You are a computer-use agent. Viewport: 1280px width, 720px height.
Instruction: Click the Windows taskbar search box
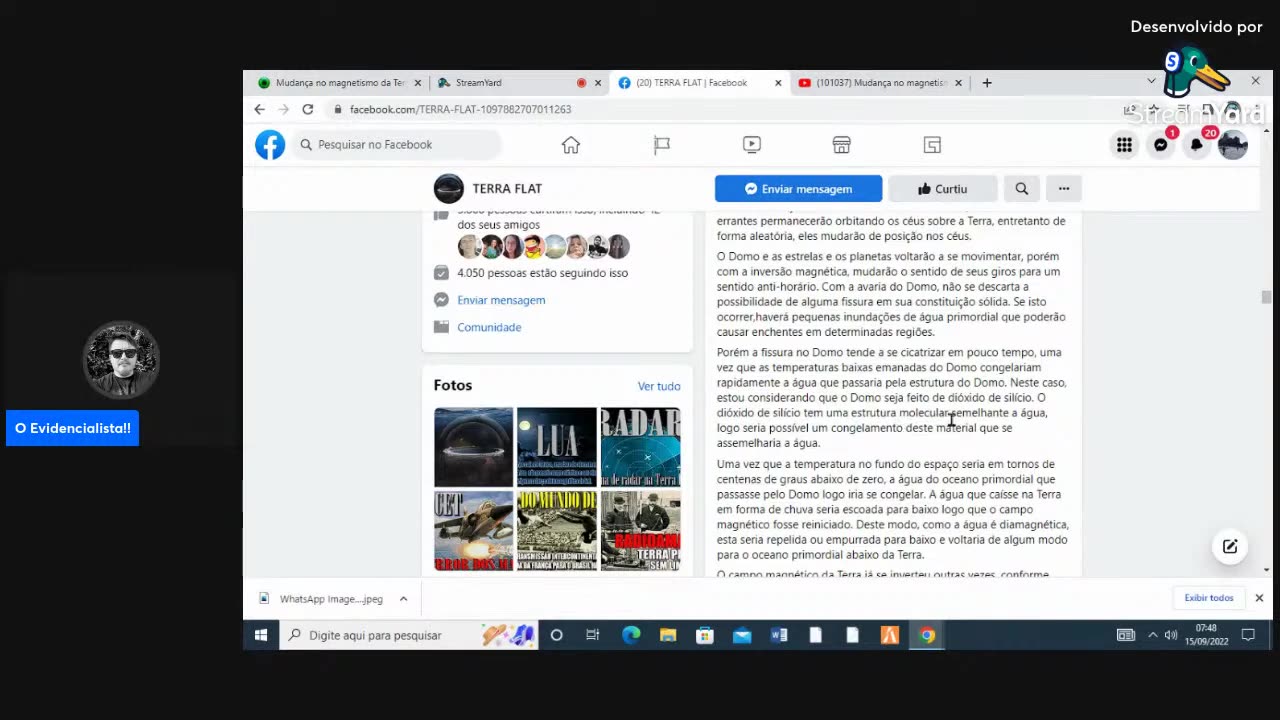(408, 635)
